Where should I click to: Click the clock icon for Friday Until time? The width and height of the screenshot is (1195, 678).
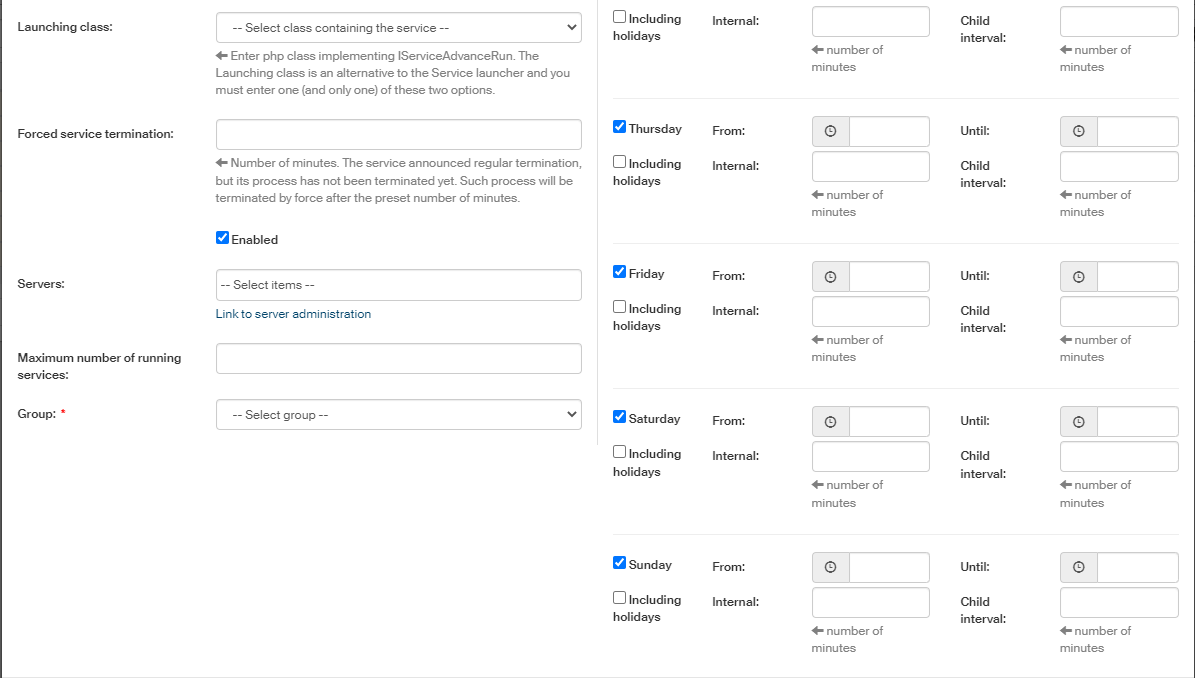[x=1078, y=277]
